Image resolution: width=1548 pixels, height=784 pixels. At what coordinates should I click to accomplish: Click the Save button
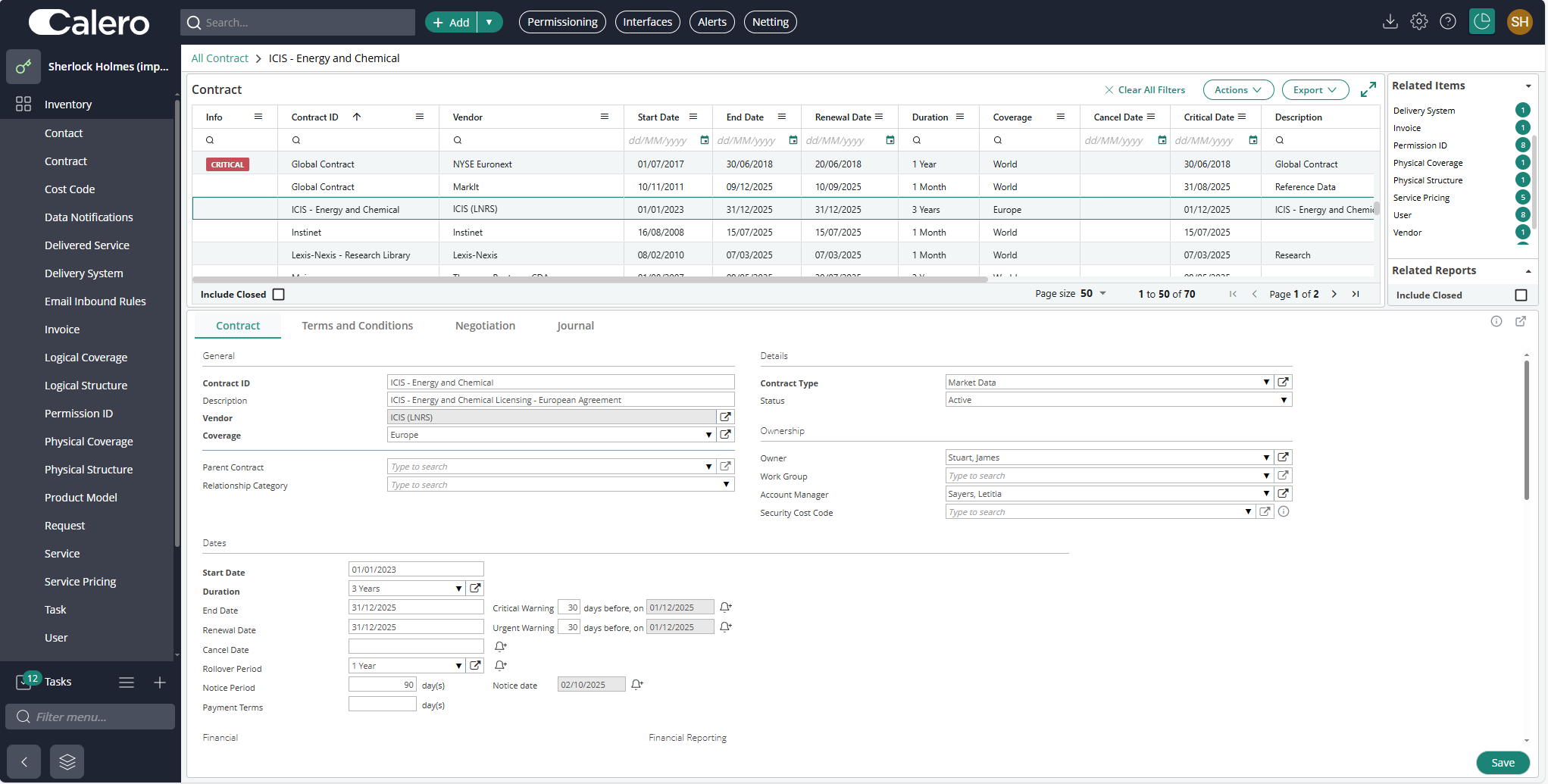pyautogui.click(x=1503, y=763)
